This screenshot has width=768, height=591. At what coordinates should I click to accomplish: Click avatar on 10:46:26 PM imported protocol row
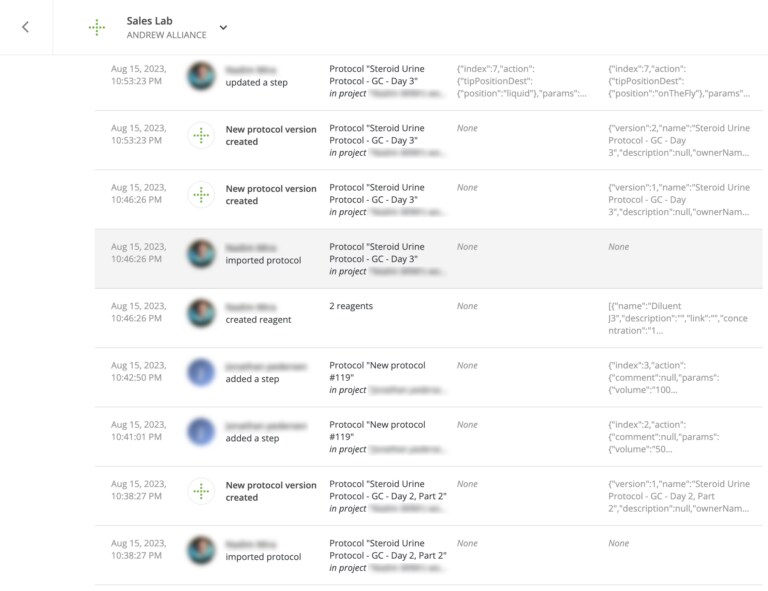(202, 254)
